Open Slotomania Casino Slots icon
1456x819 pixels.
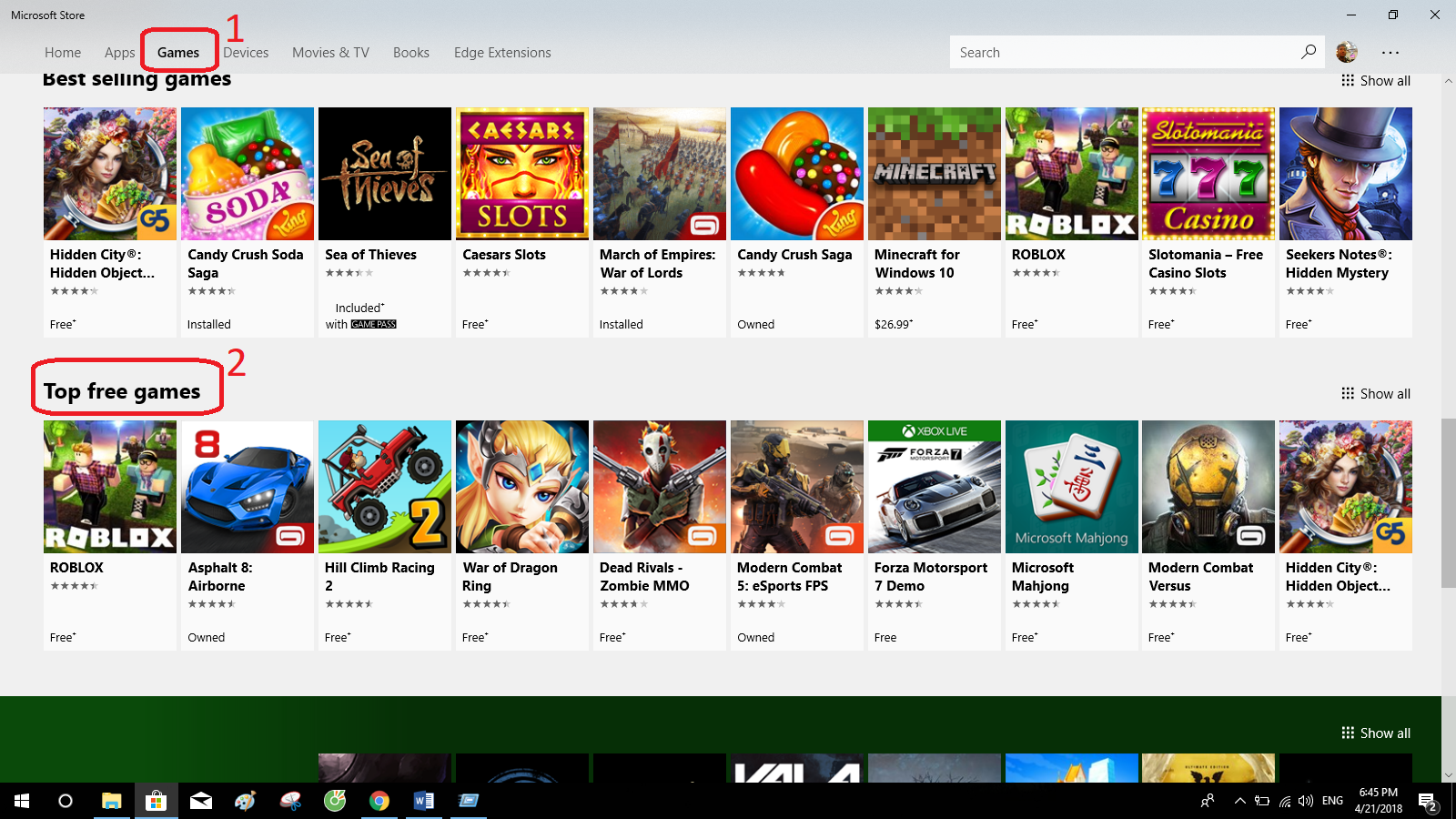point(1208,174)
